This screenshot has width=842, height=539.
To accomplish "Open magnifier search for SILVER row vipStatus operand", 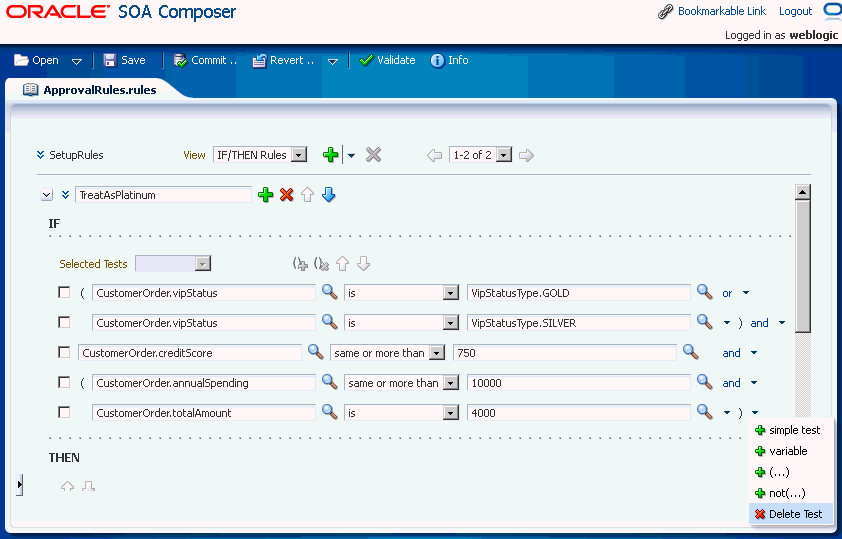I will (329, 322).
